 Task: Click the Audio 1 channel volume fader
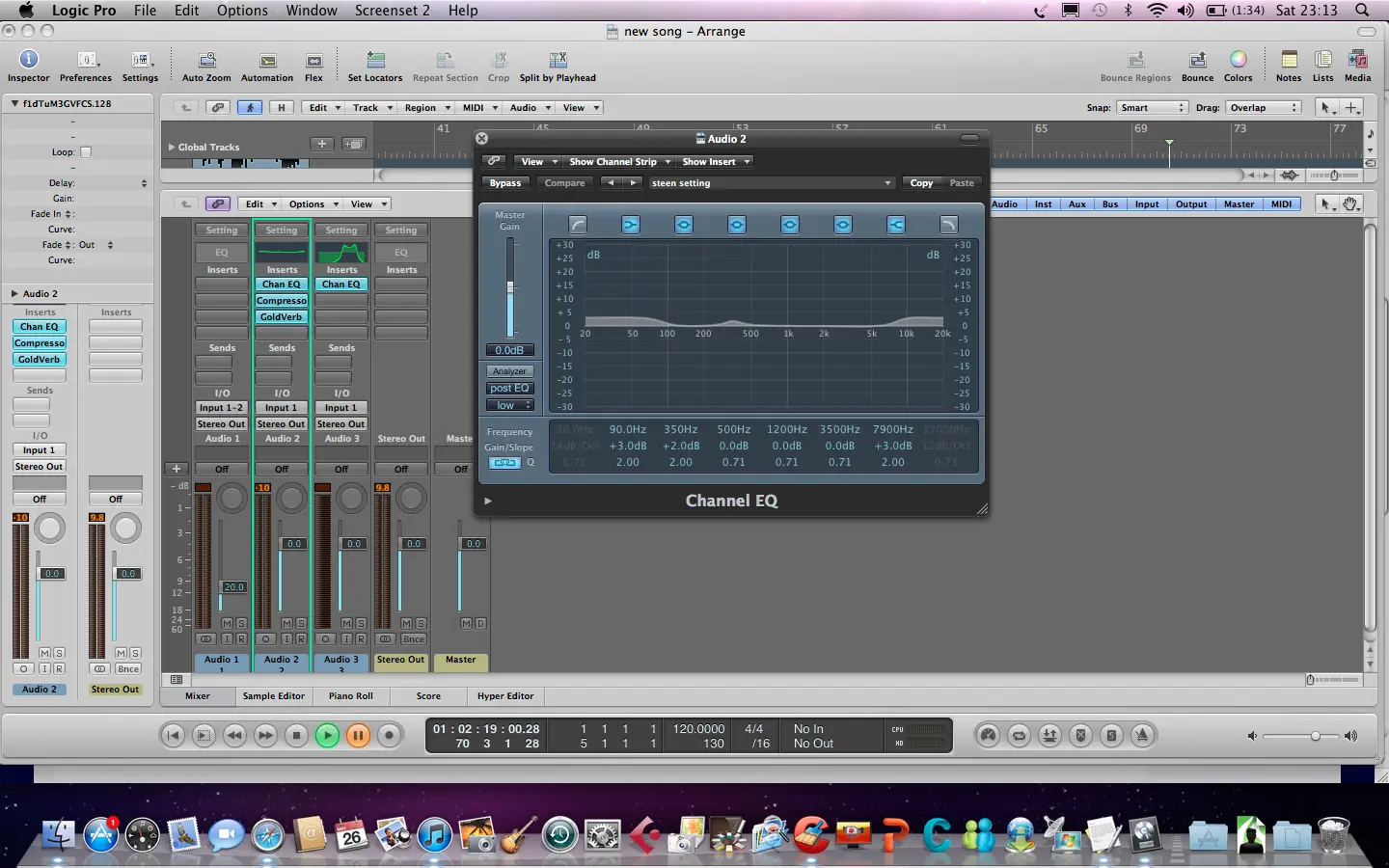click(x=233, y=586)
